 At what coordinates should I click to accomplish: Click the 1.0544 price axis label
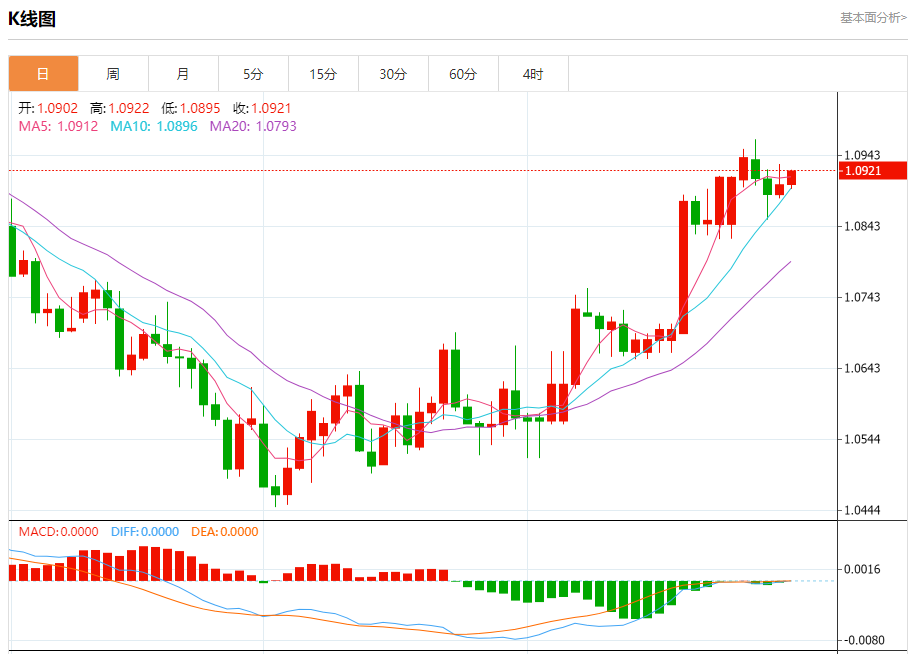tap(862, 439)
